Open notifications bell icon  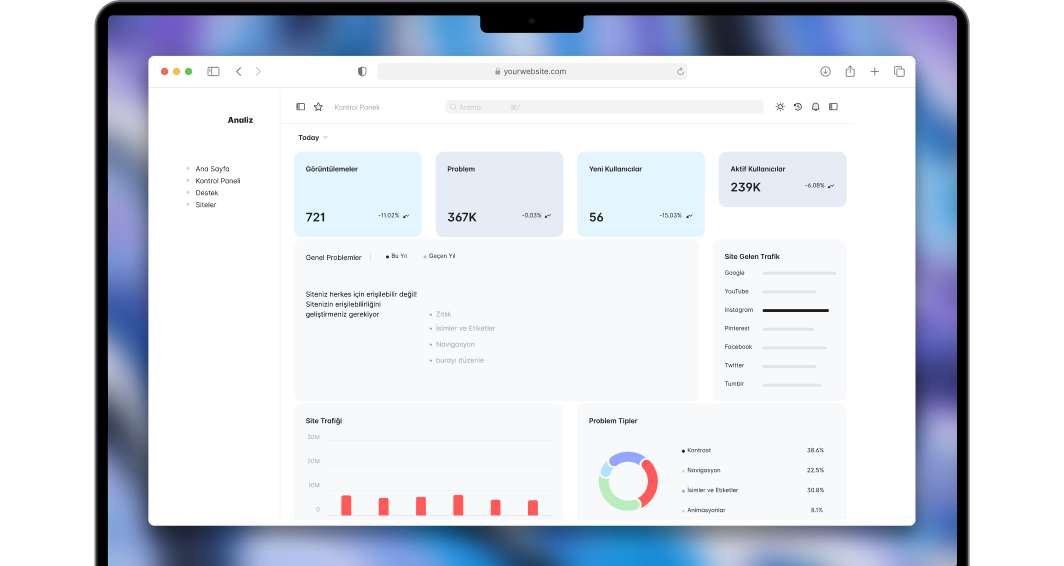815,107
